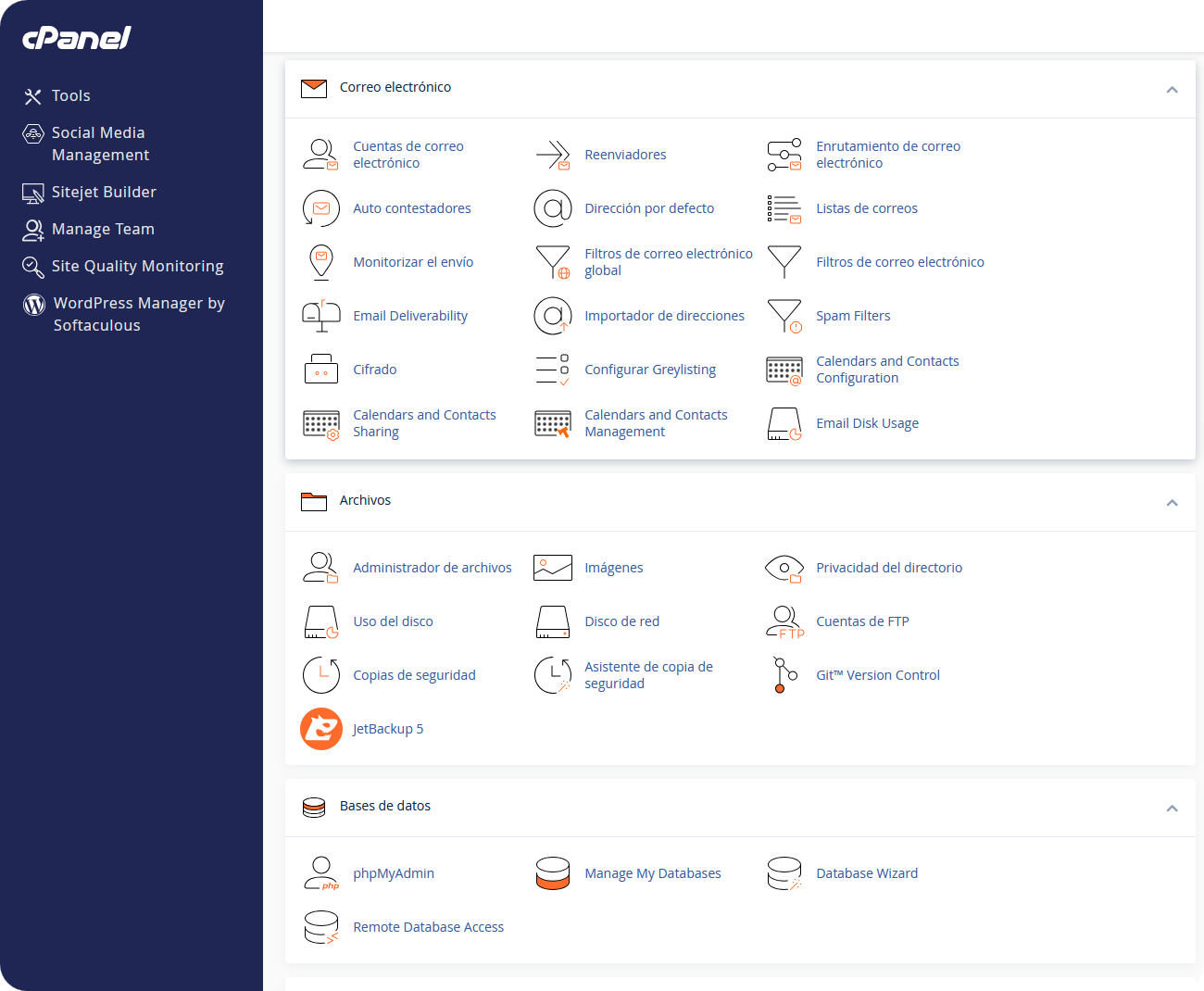Open Tools in the sidebar
The height and width of the screenshot is (991, 1204).
click(x=70, y=96)
